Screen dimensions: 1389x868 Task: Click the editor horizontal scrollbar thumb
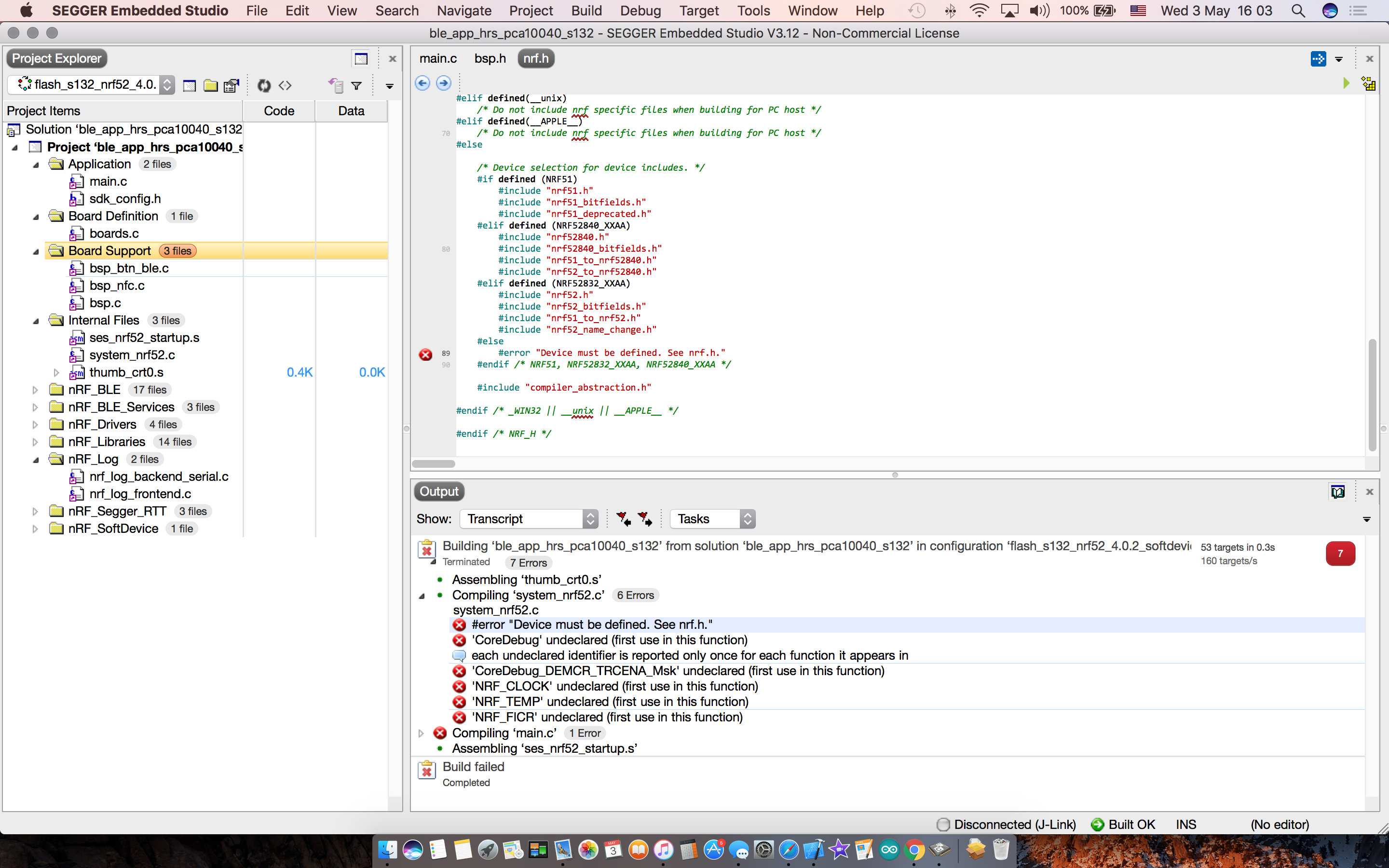point(434,464)
